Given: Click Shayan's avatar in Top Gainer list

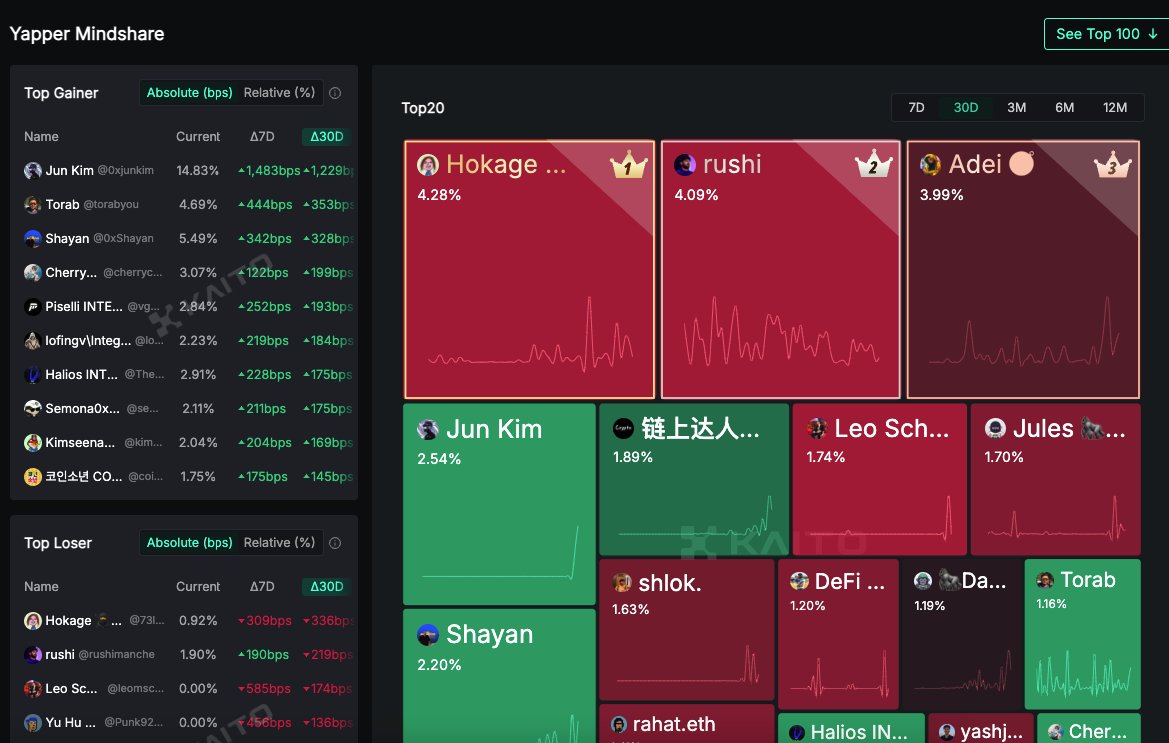Looking at the screenshot, I should tap(33, 238).
